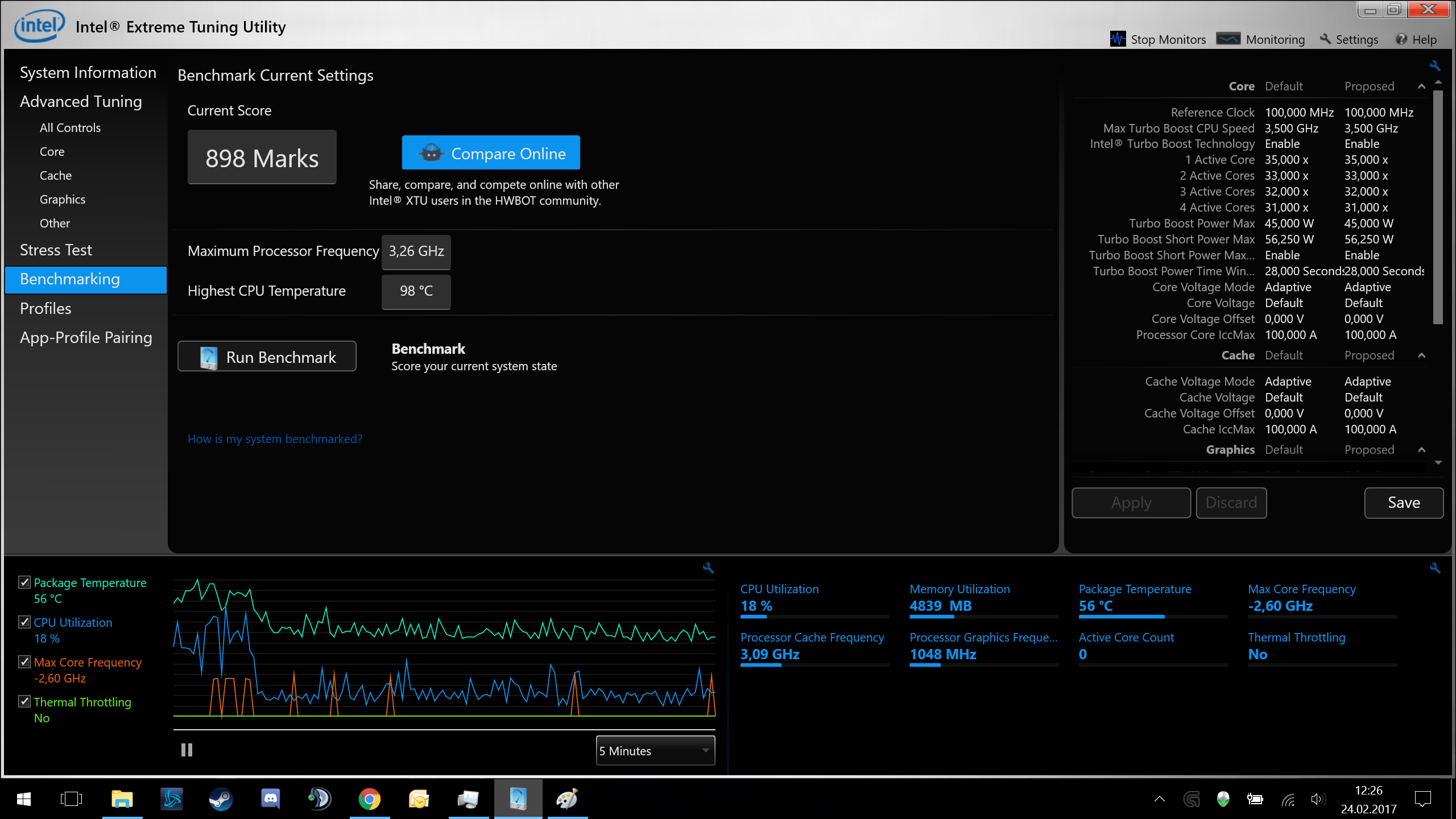This screenshot has width=1456, height=819.
Task: Click wrench icon in monitor stats panel
Action: tap(1434, 568)
